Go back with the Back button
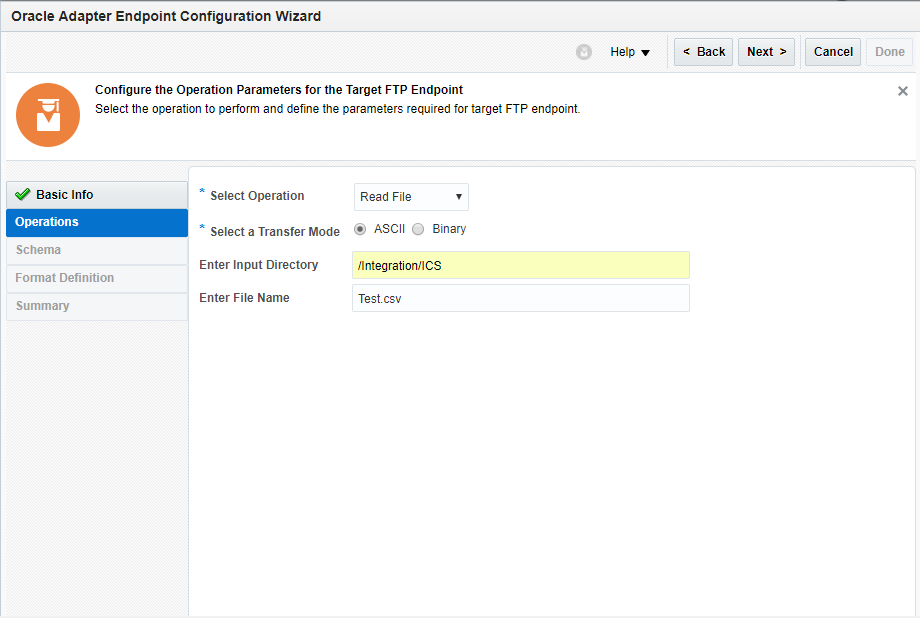 (703, 52)
